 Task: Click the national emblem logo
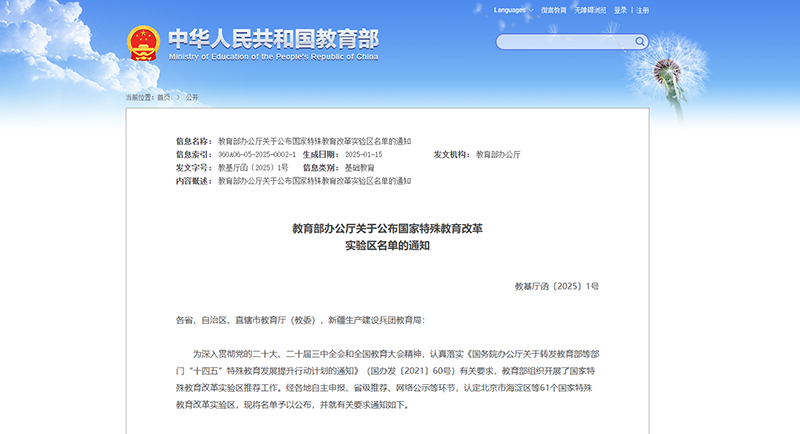click(x=143, y=43)
